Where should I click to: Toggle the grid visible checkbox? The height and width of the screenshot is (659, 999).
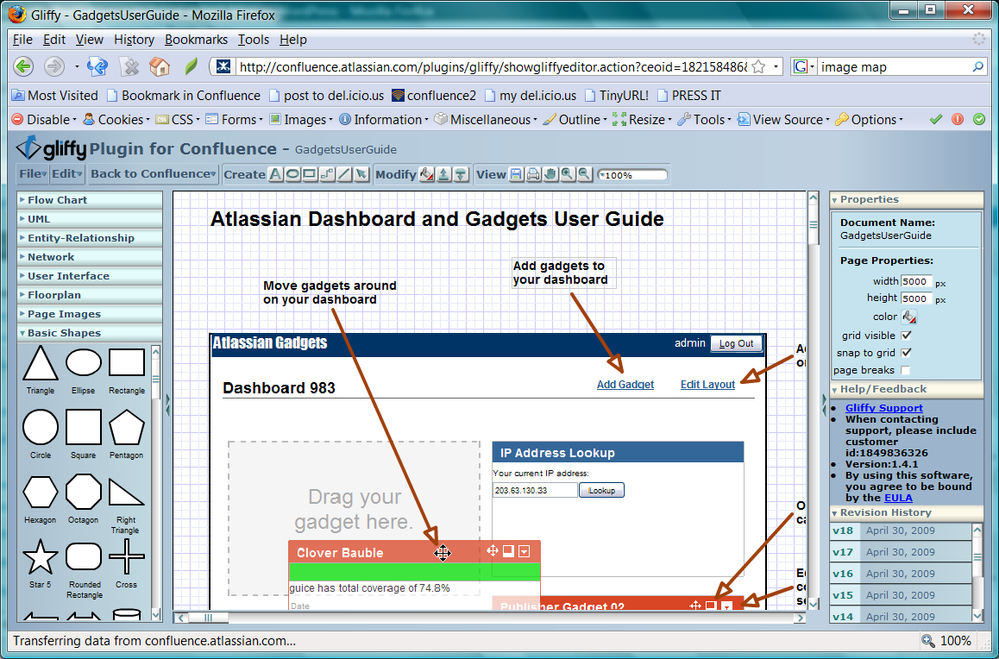pos(907,335)
